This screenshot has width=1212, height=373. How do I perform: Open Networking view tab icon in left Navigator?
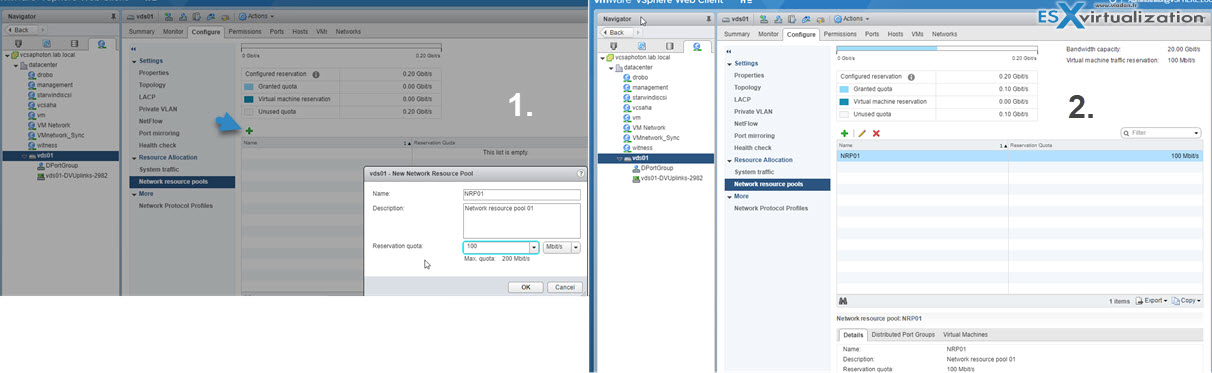pos(102,44)
